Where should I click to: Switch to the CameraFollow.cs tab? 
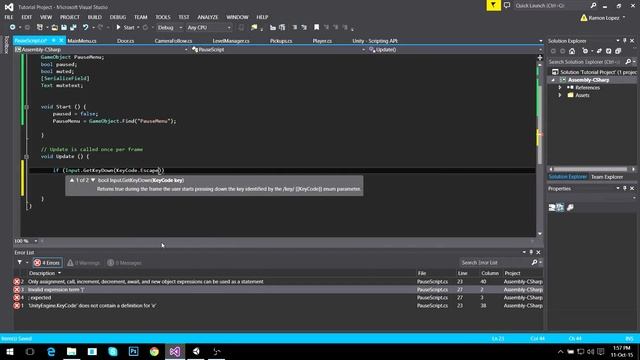click(173, 41)
